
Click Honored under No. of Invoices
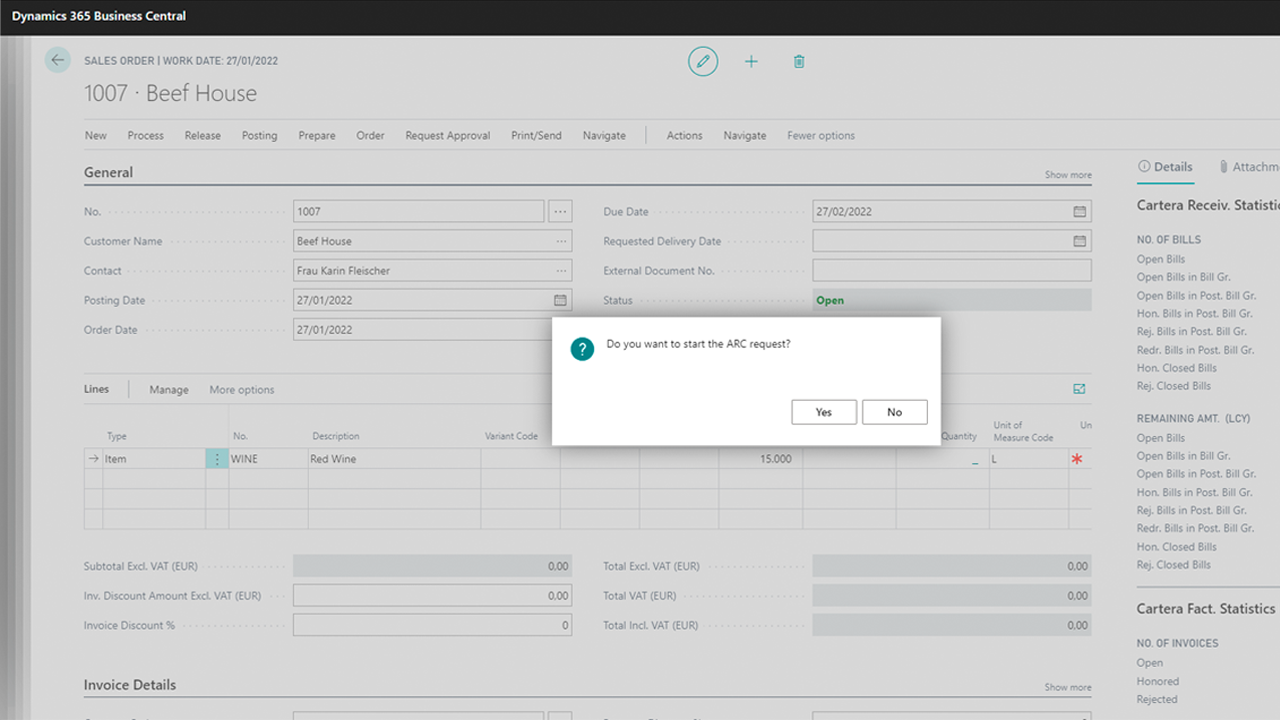(x=1158, y=681)
